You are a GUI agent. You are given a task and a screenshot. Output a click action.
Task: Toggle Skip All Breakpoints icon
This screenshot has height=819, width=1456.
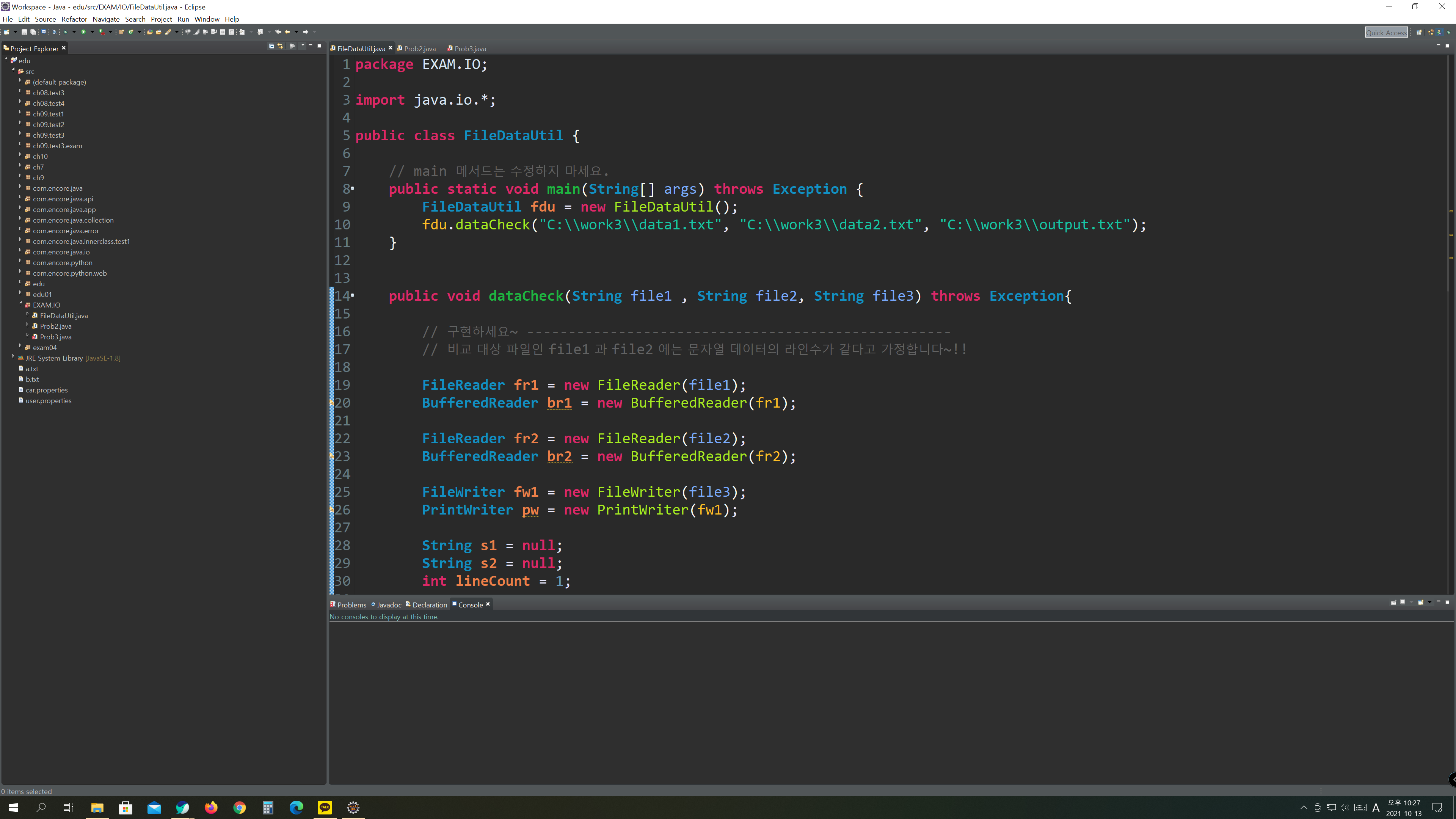pos(54,32)
